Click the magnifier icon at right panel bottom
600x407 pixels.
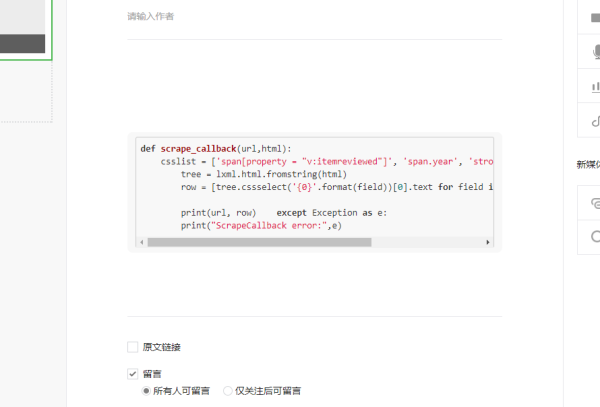coord(595,236)
